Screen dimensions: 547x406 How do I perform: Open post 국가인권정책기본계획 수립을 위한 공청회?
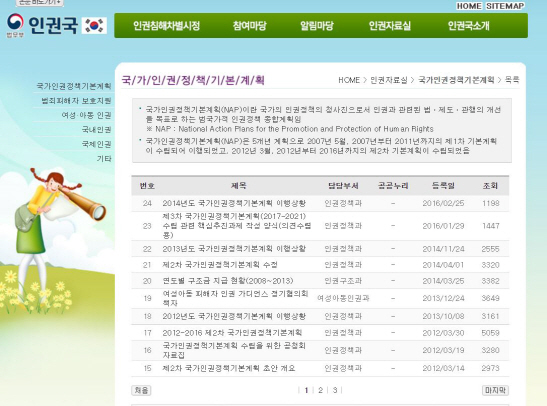click(234, 350)
